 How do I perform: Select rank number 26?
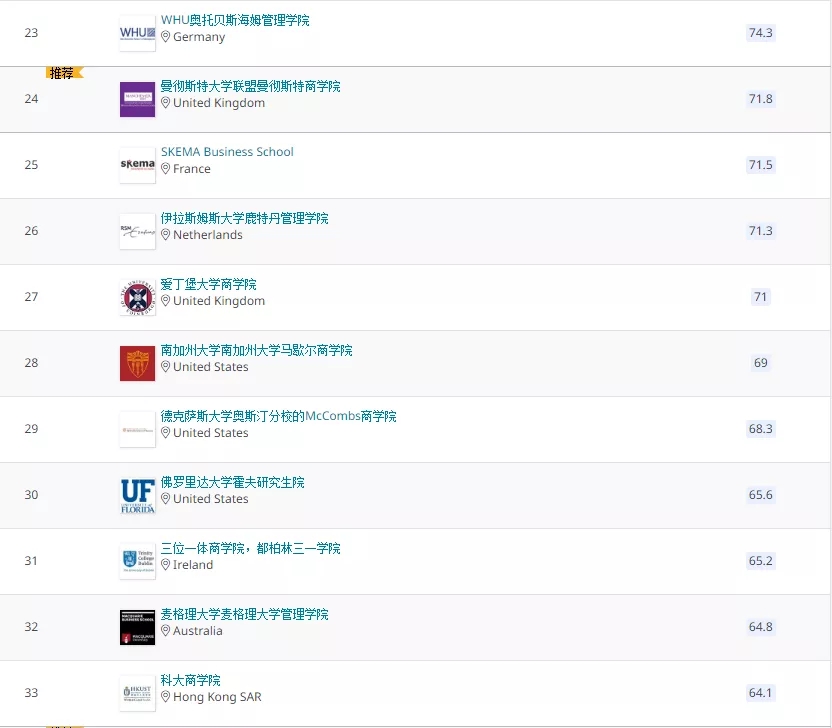(x=31, y=231)
